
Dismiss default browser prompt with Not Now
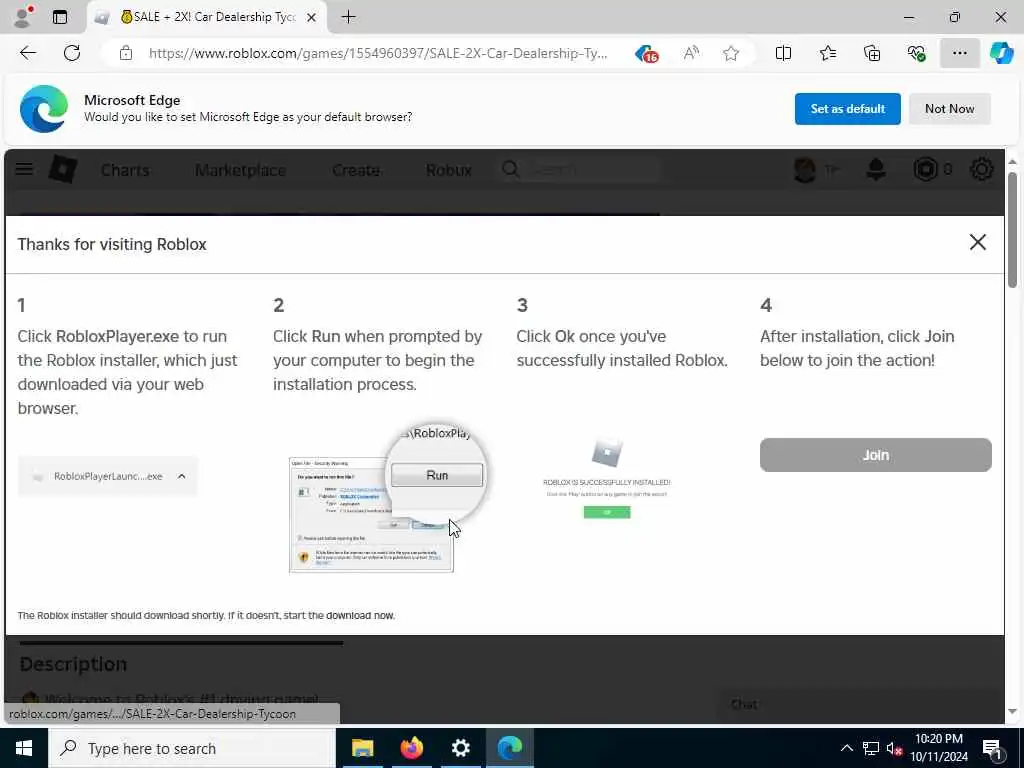tap(950, 108)
